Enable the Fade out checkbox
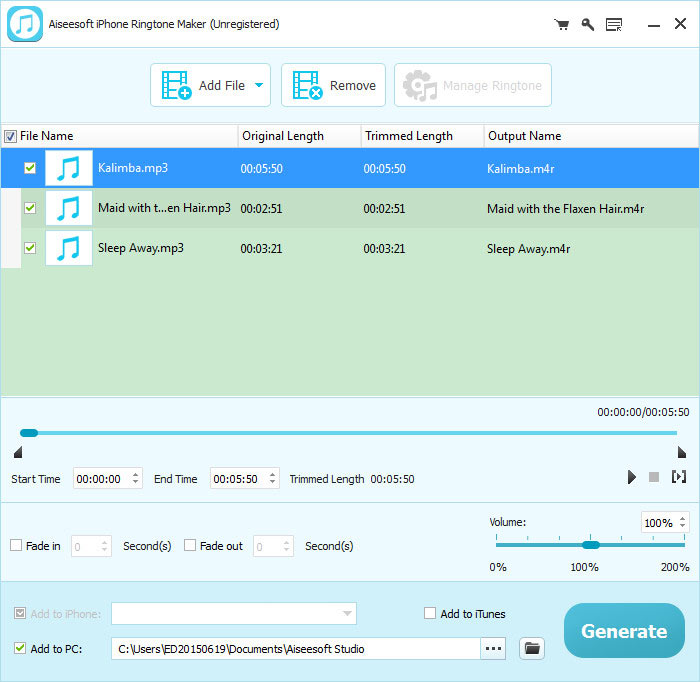 point(190,545)
